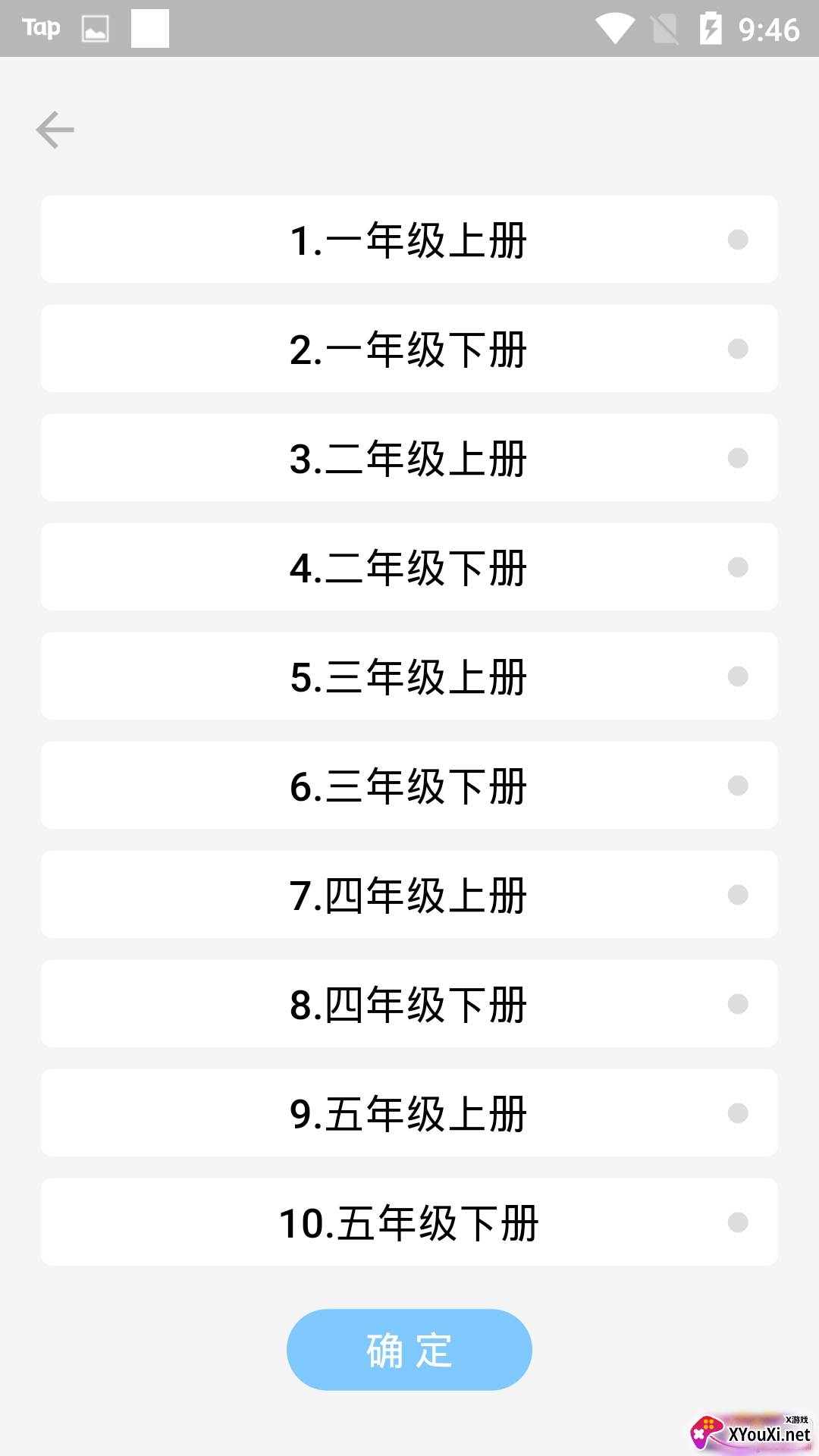This screenshot has width=819, height=1456.
Task: Select the 二年级下册 option
Action: [409, 567]
